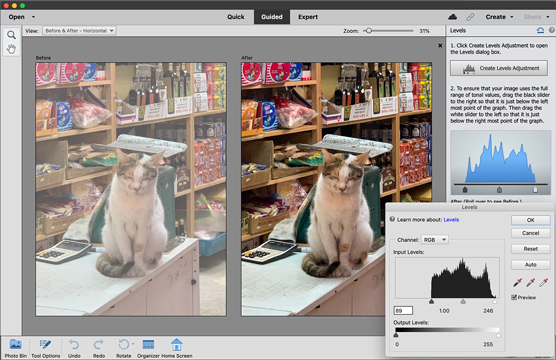Expand the View mode dropdown
Screen dimensions: 556x360
click(x=79, y=31)
